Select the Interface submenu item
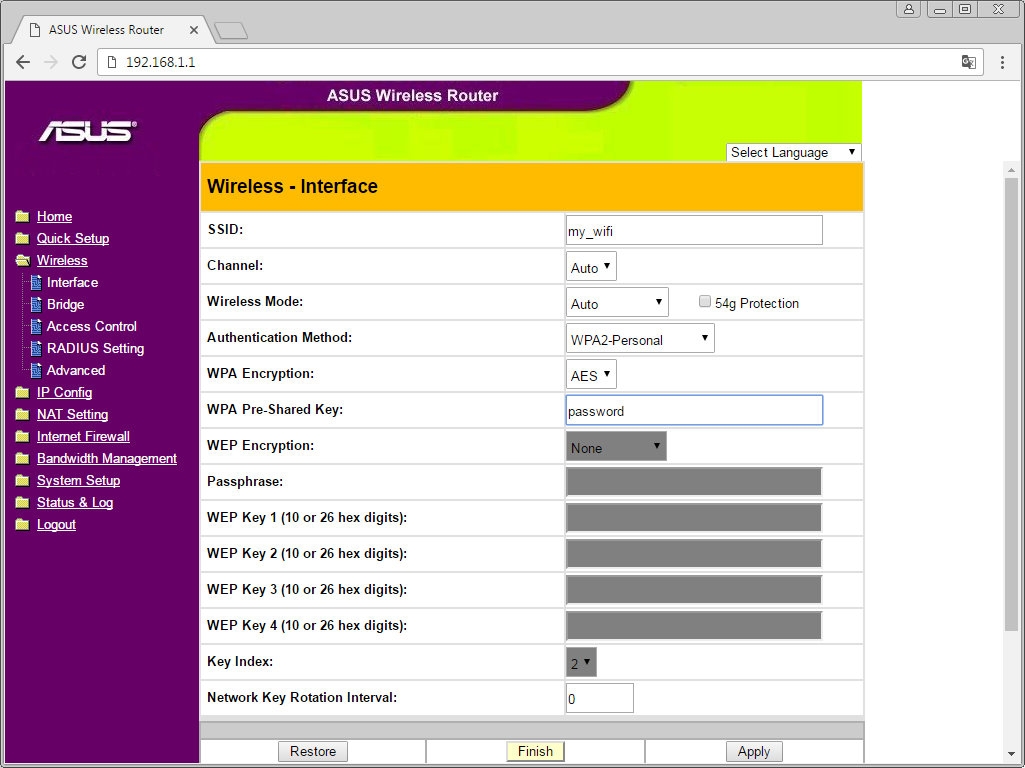Image resolution: width=1025 pixels, height=768 pixels. click(x=73, y=282)
